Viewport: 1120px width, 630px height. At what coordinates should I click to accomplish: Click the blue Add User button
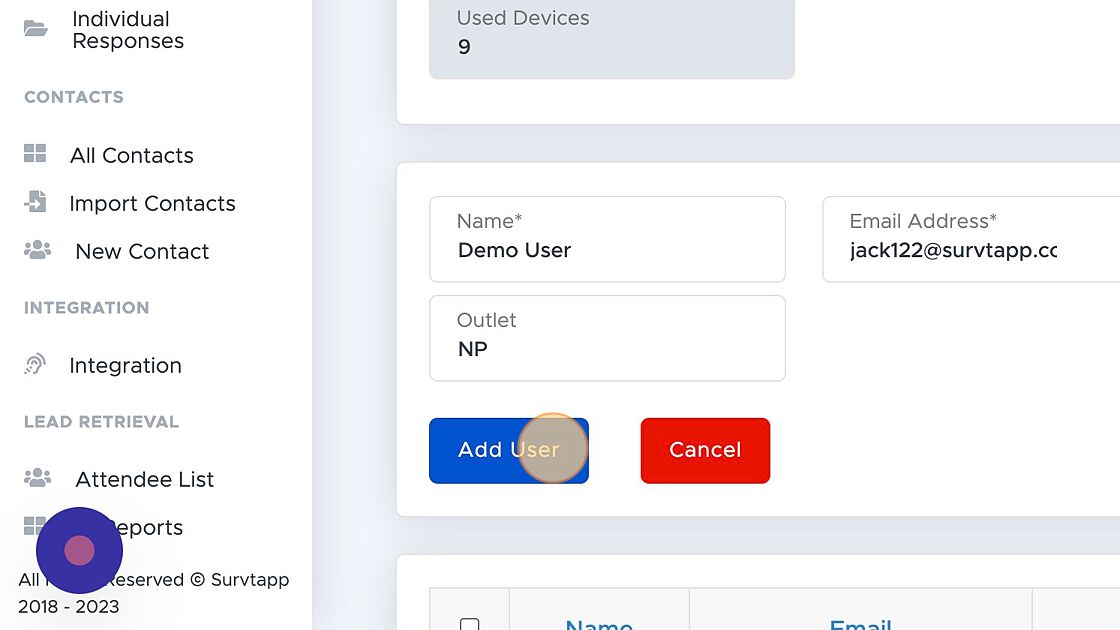pos(509,451)
